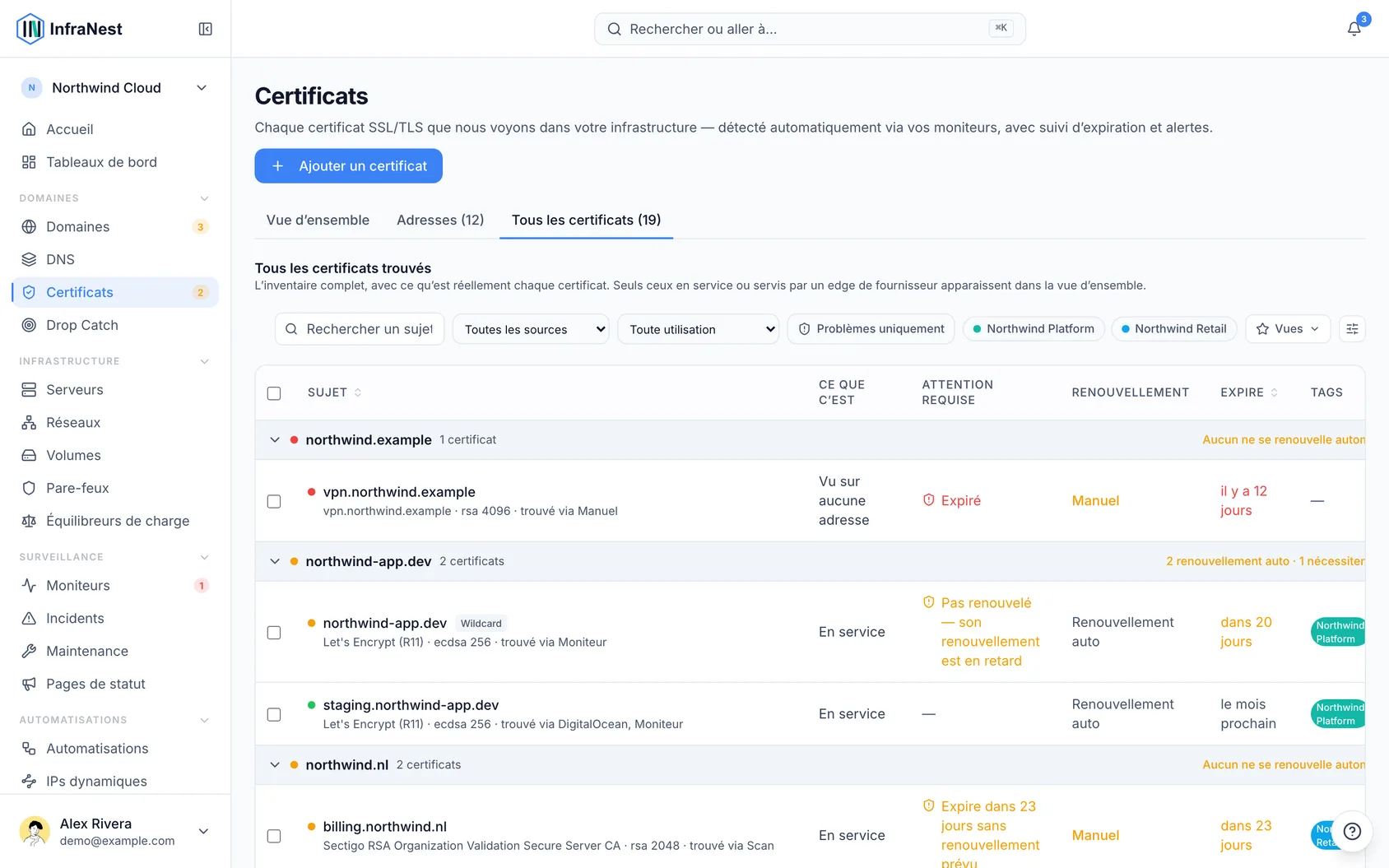1389x868 pixels.
Task: Open Toute utilisation dropdown
Action: click(698, 329)
